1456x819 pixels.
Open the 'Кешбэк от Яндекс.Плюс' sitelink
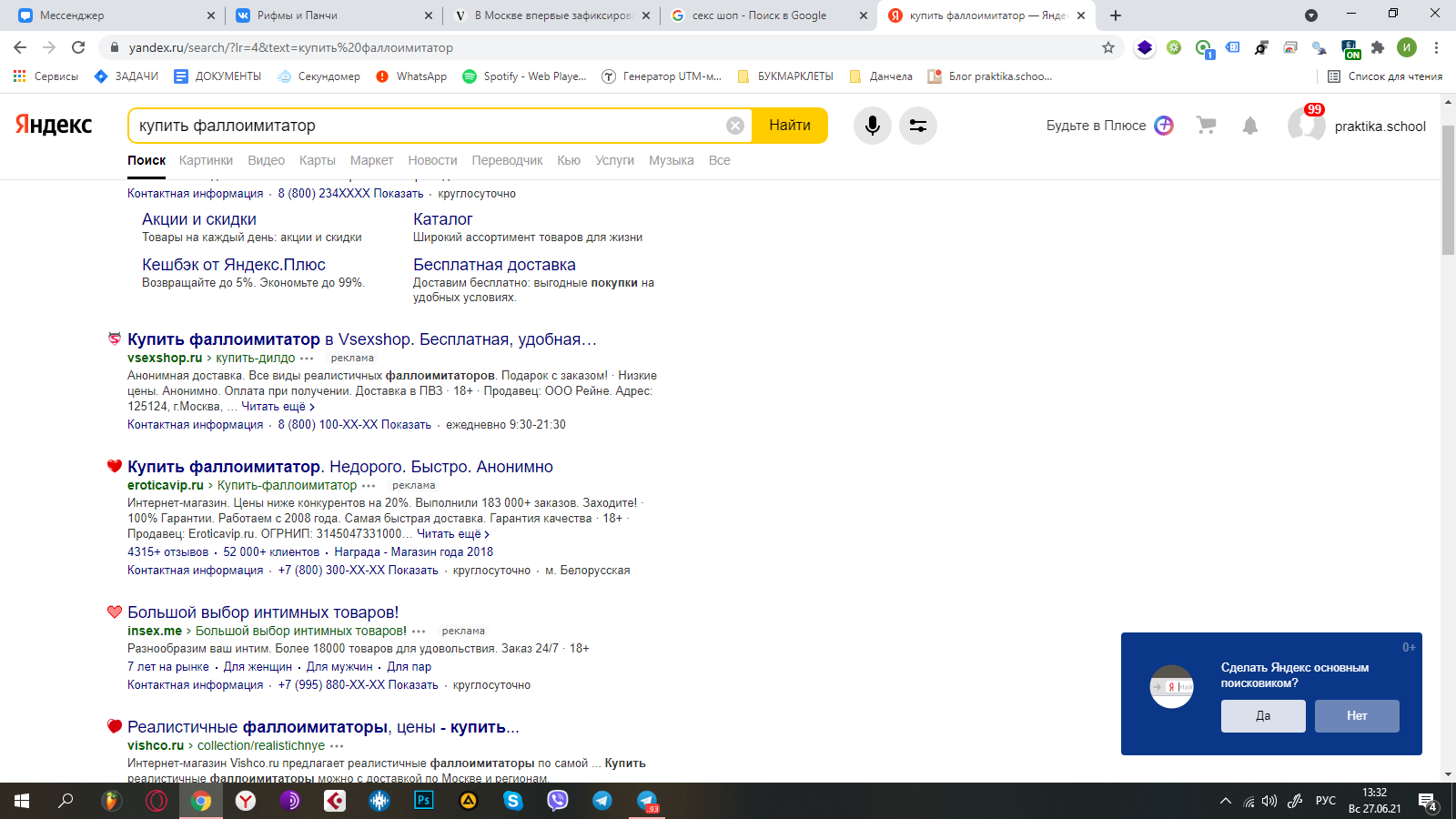point(234,265)
